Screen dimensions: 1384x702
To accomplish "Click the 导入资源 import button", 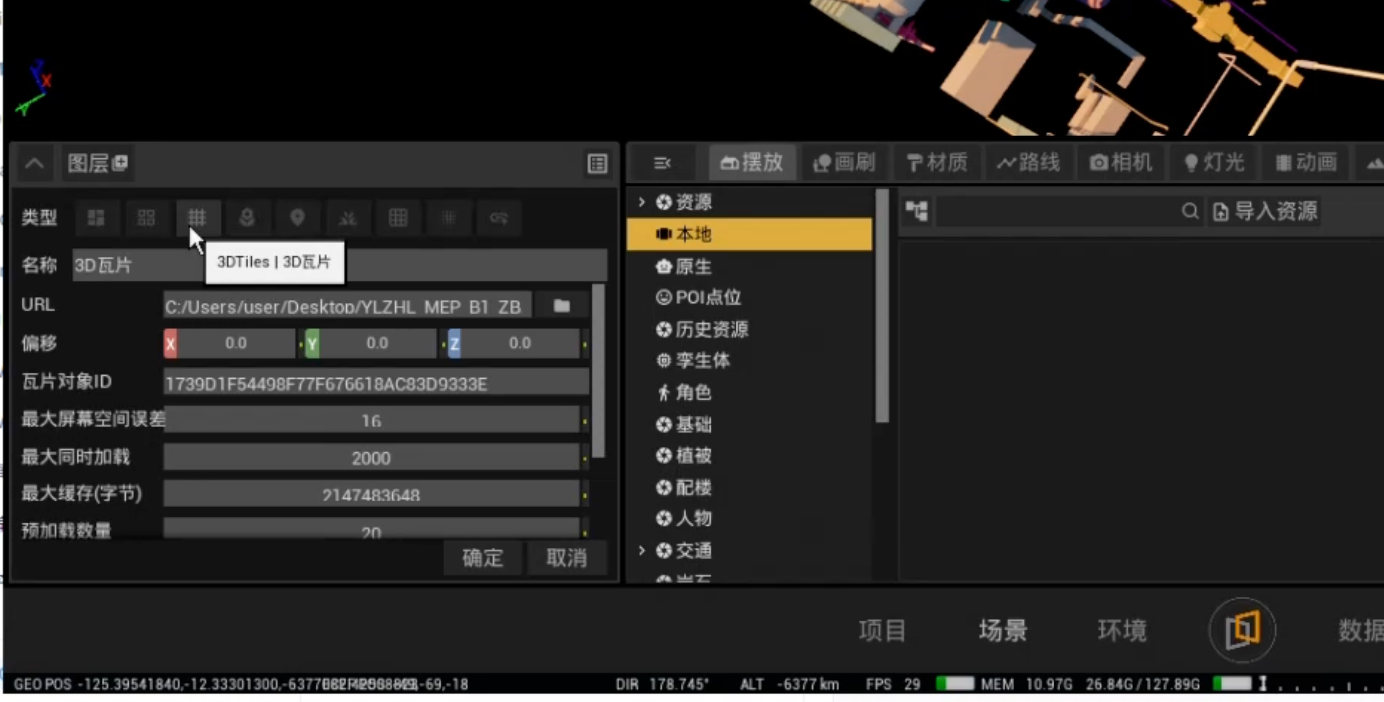I will pyautogui.click(x=1265, y=211).
